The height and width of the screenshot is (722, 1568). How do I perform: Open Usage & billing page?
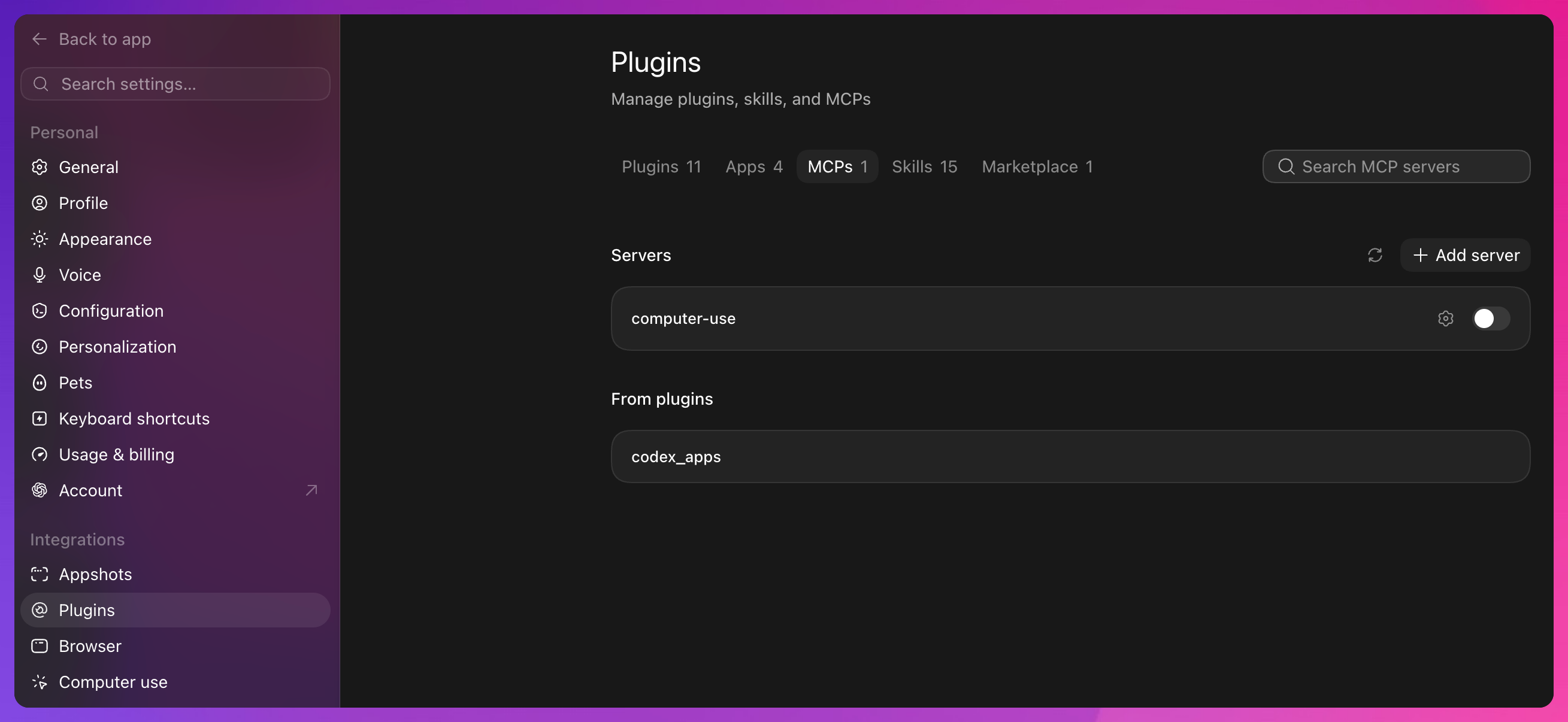click(175, 454)
